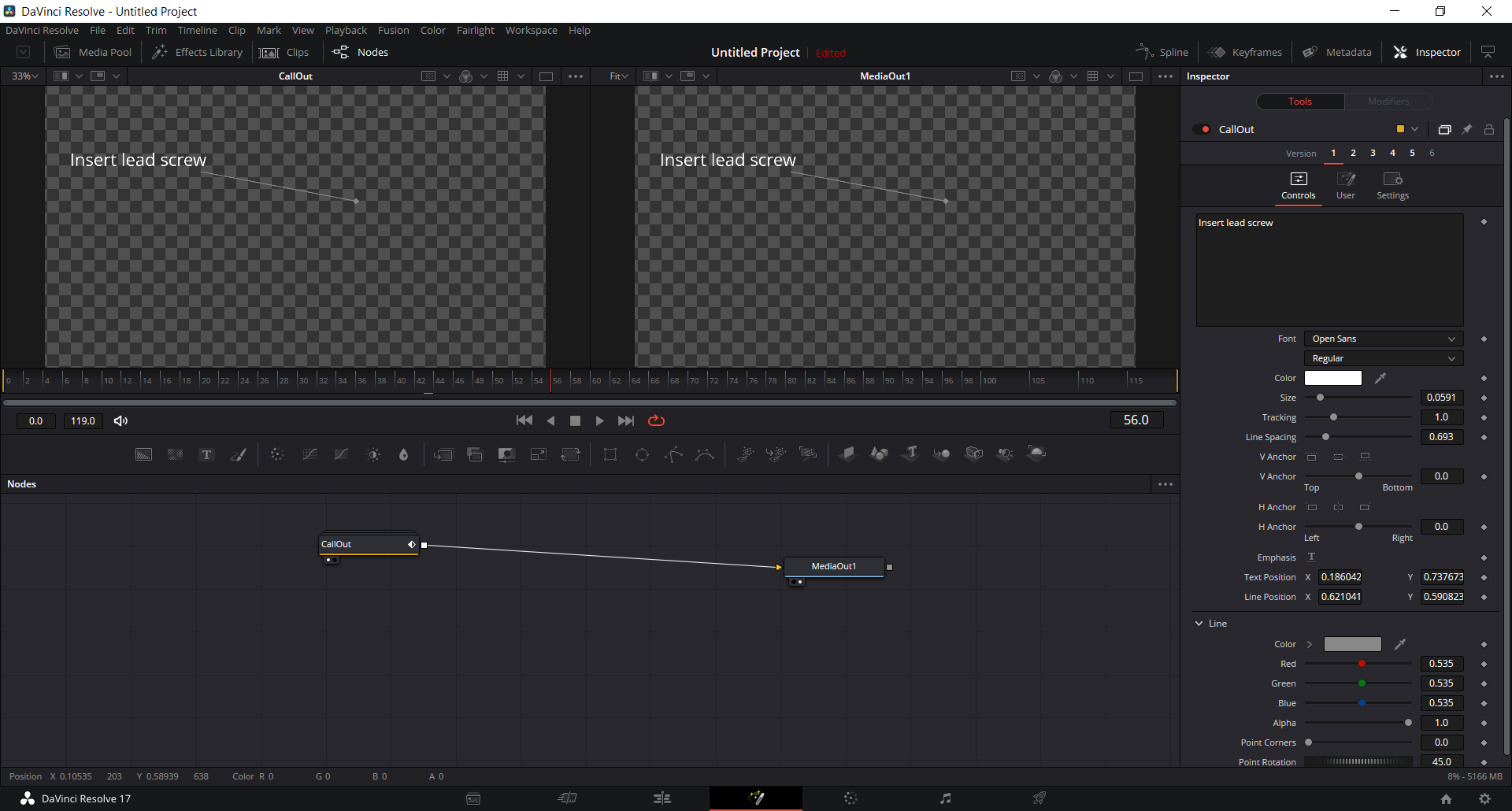Add a Polygon mask tool
Viewport: 1512px width, 811px height.
[x=674, y=454]
